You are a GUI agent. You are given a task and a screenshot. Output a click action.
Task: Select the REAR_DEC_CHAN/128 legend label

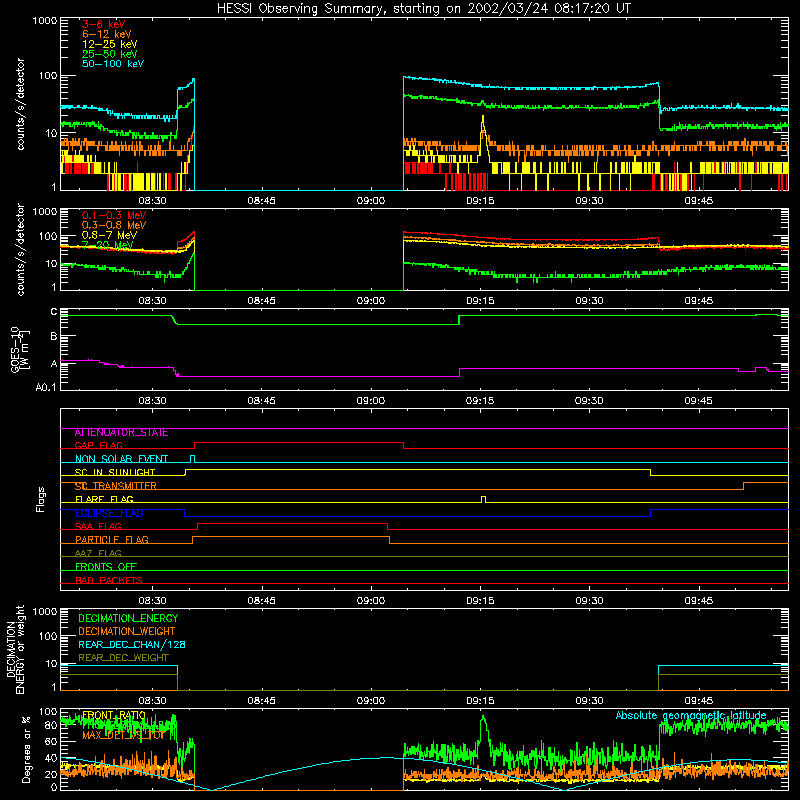click(x=132, y=645)
